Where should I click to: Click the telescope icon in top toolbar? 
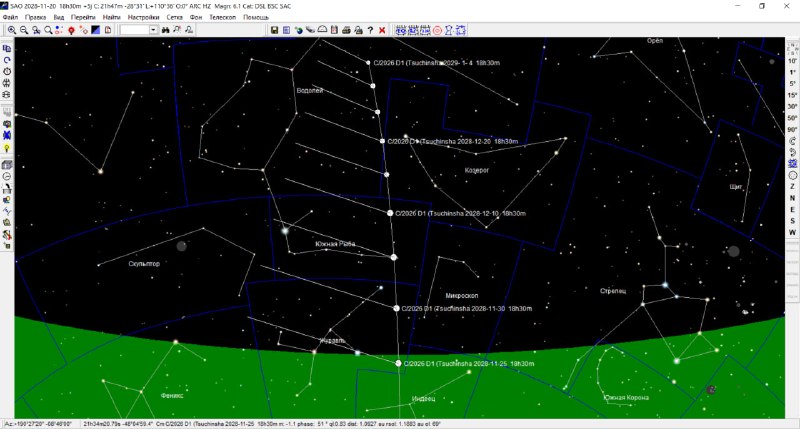click(x=310, y=30)
